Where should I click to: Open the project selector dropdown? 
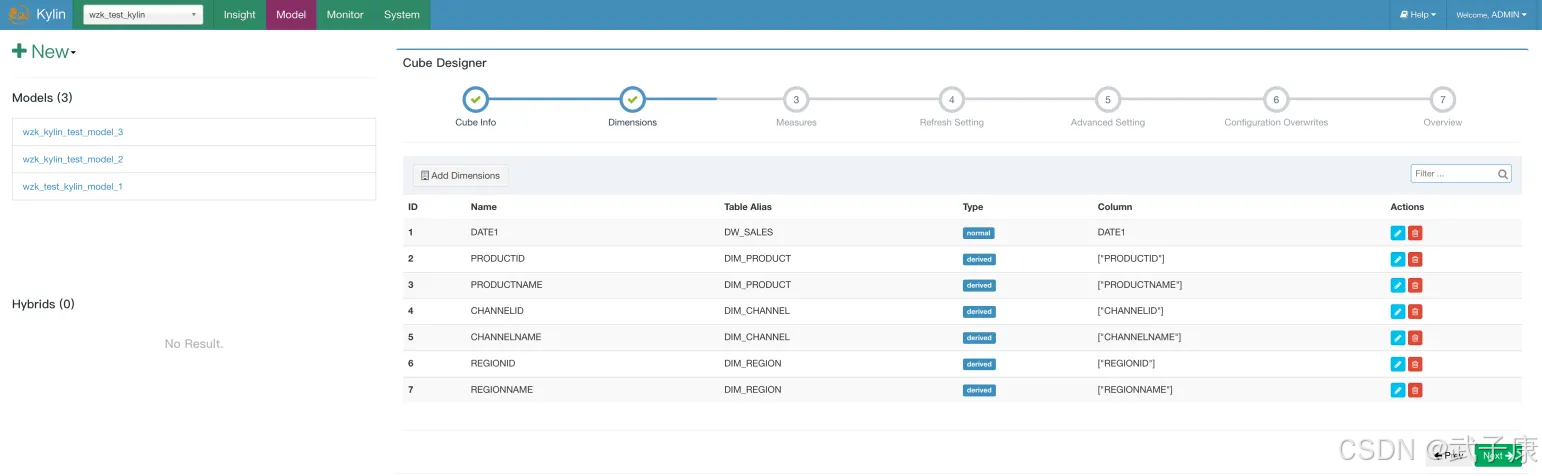[x=143, y=15]
